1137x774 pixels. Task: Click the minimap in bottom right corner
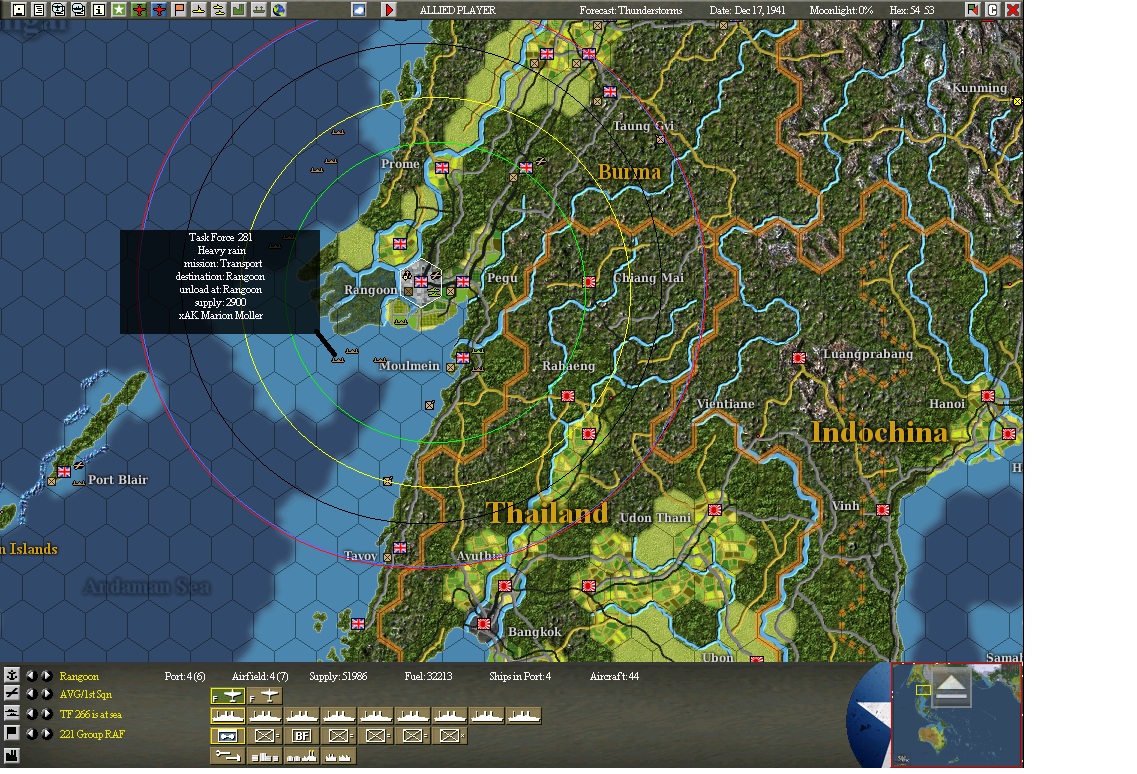tap(956, 715)
